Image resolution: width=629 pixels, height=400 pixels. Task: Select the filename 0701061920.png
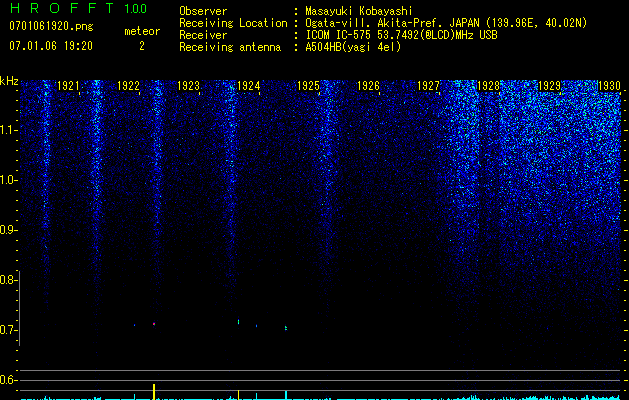(x=51, y=26)
